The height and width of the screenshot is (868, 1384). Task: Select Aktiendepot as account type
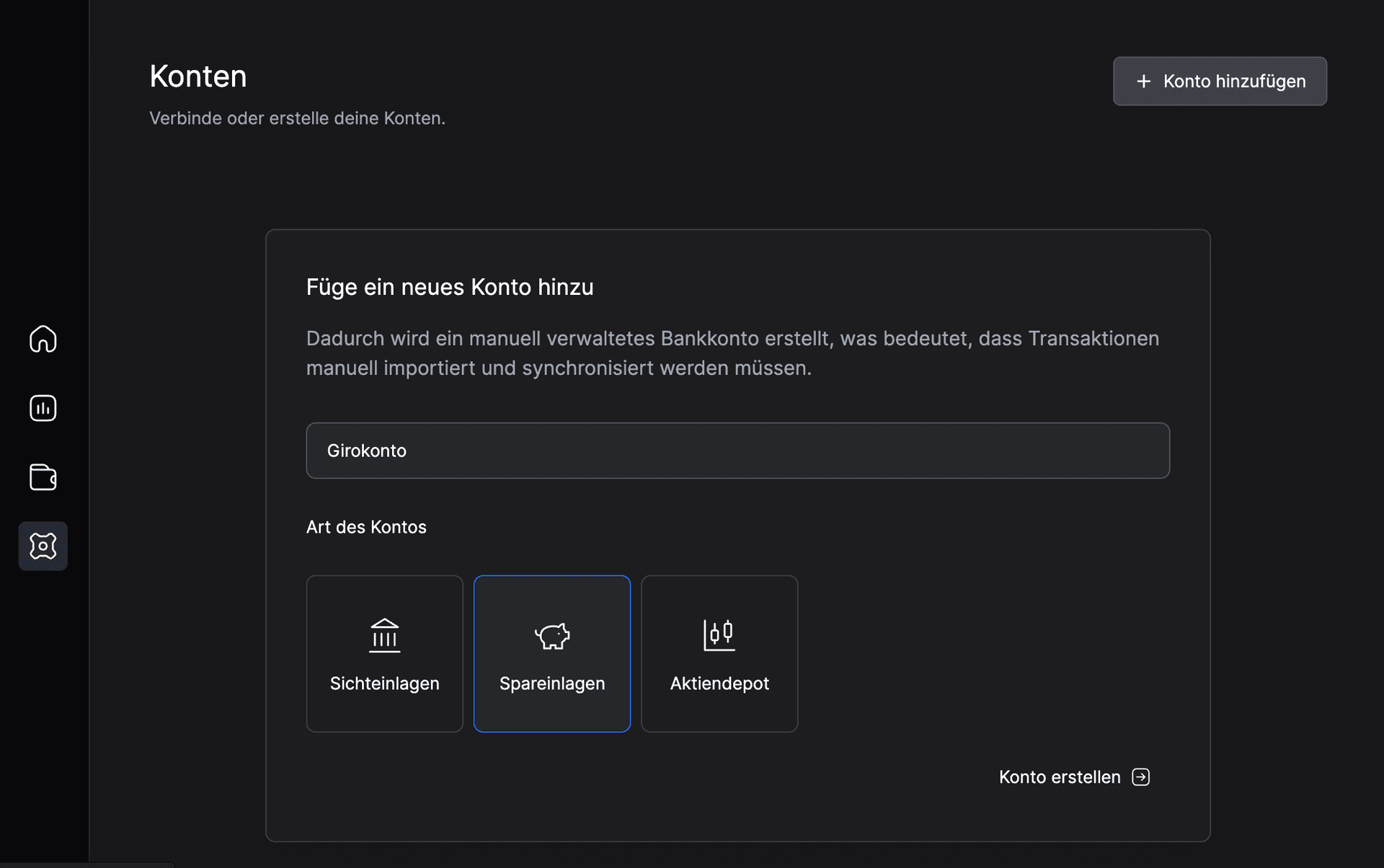click(719, 654)
